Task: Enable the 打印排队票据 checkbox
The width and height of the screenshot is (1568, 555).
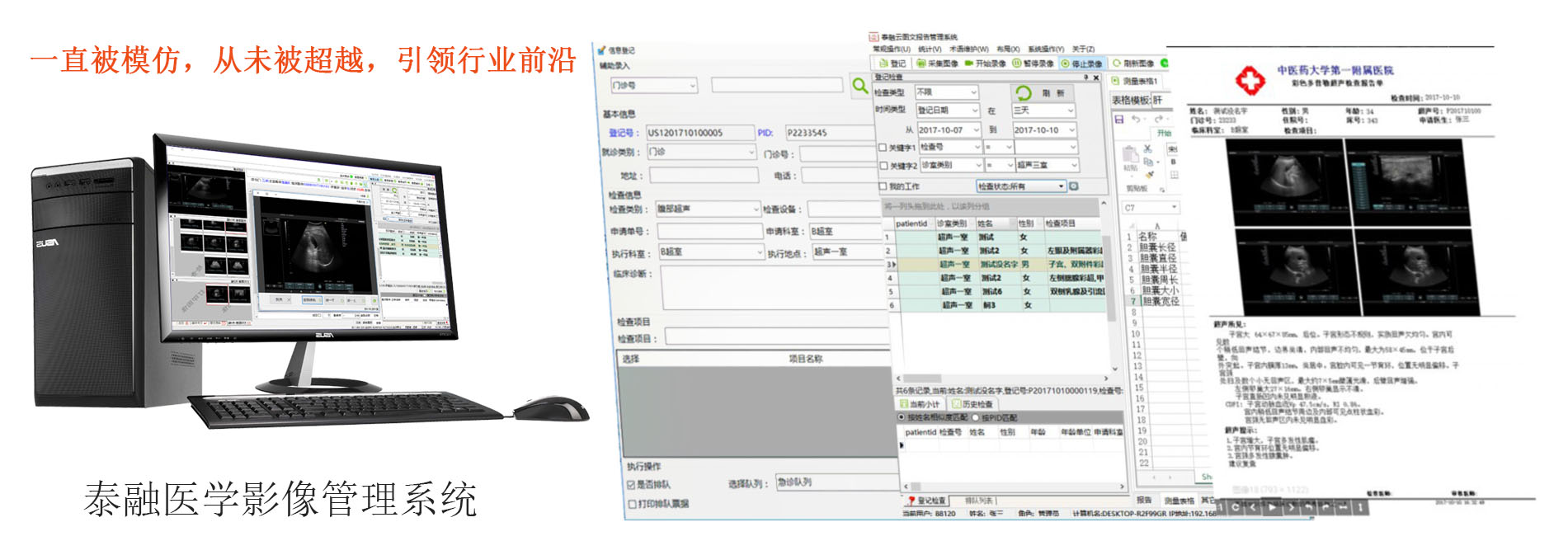Action: (x=633, y=504)
